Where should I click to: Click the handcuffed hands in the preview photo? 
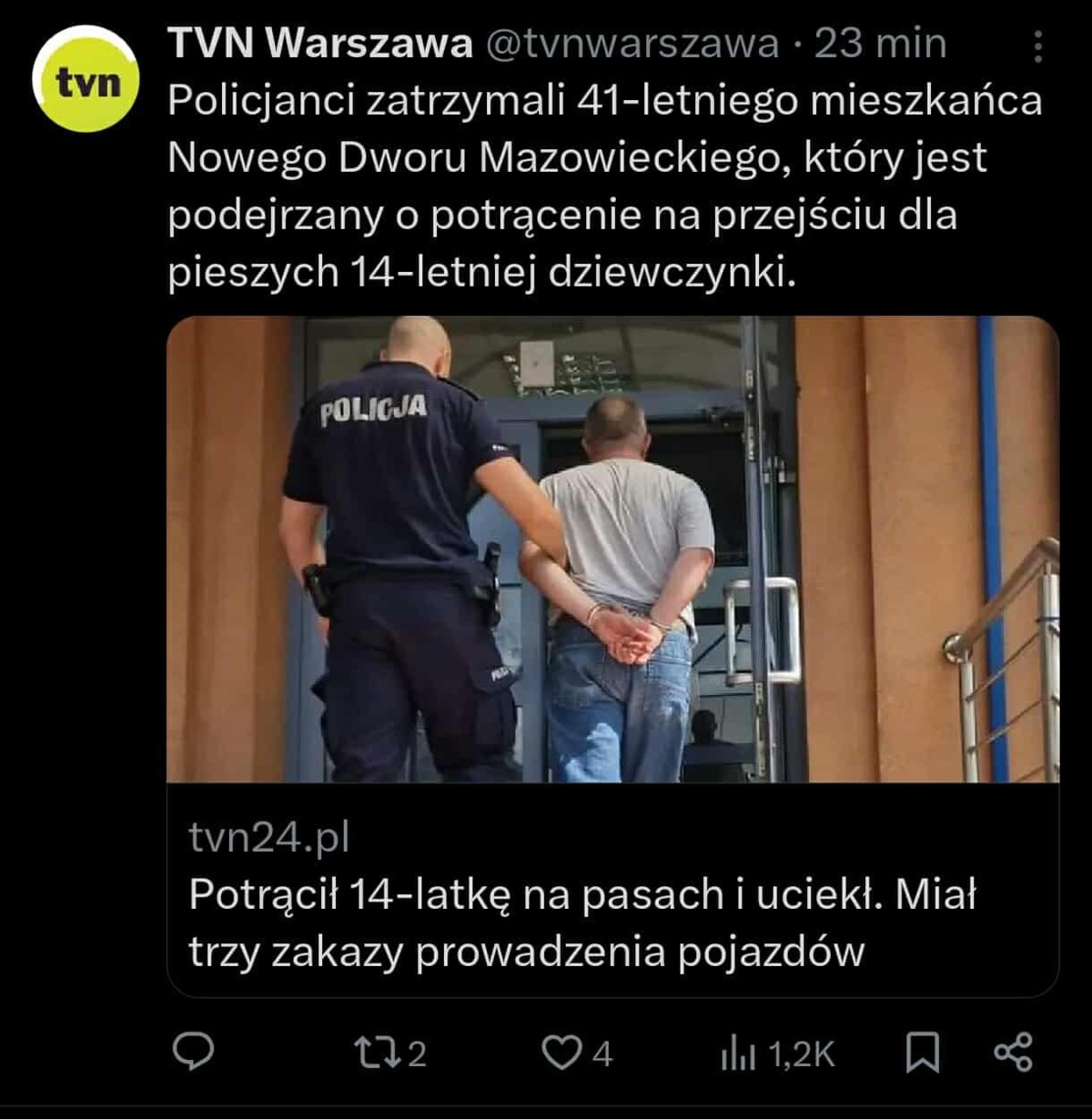630,632
